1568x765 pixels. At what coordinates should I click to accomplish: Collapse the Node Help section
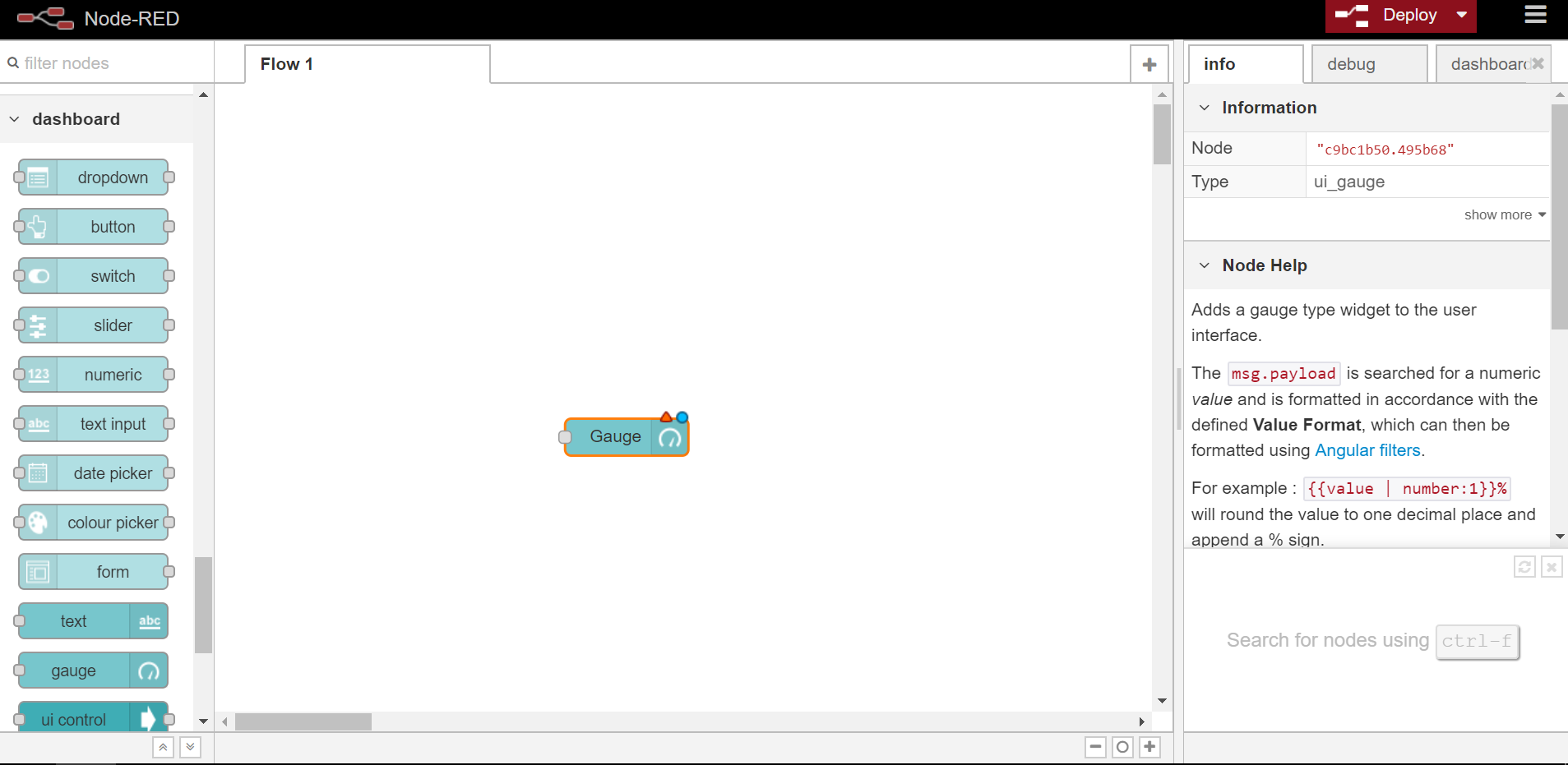pyautogui.click(x=1367, y=265)
